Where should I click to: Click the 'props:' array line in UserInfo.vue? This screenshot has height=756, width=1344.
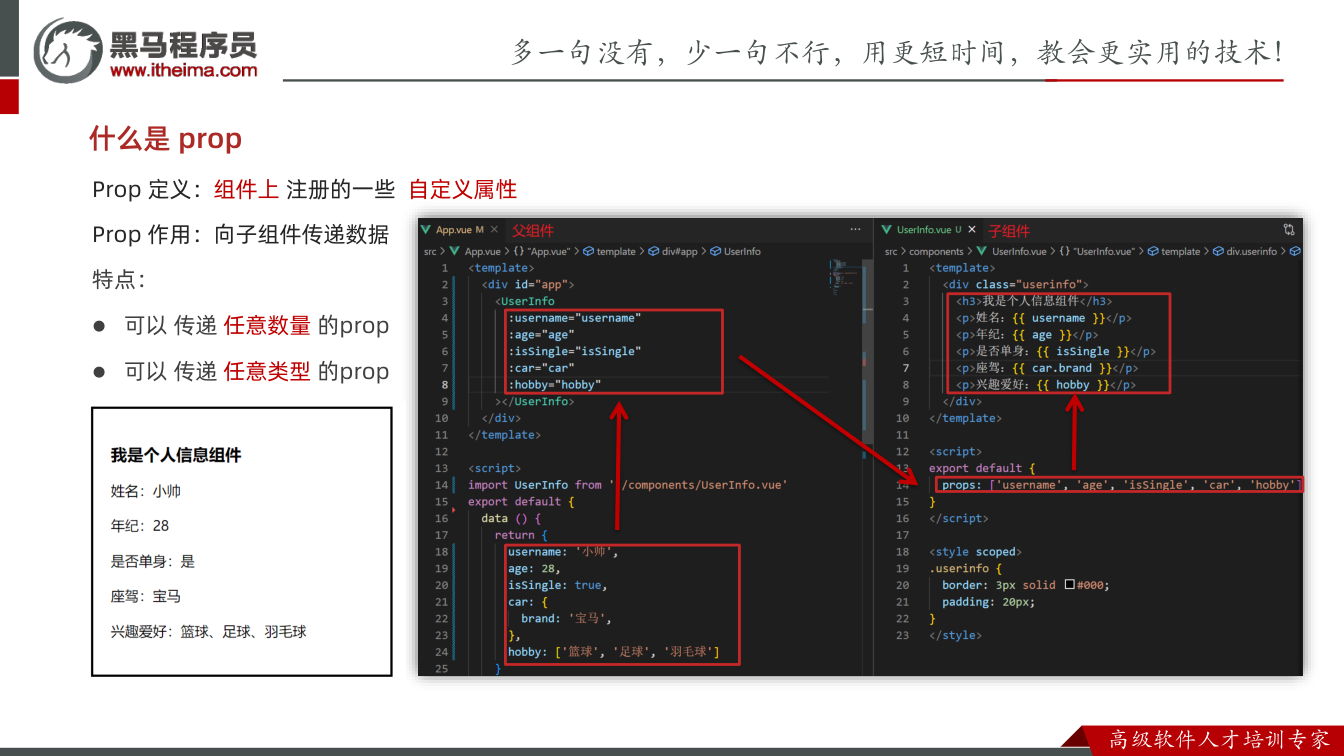1120,485
